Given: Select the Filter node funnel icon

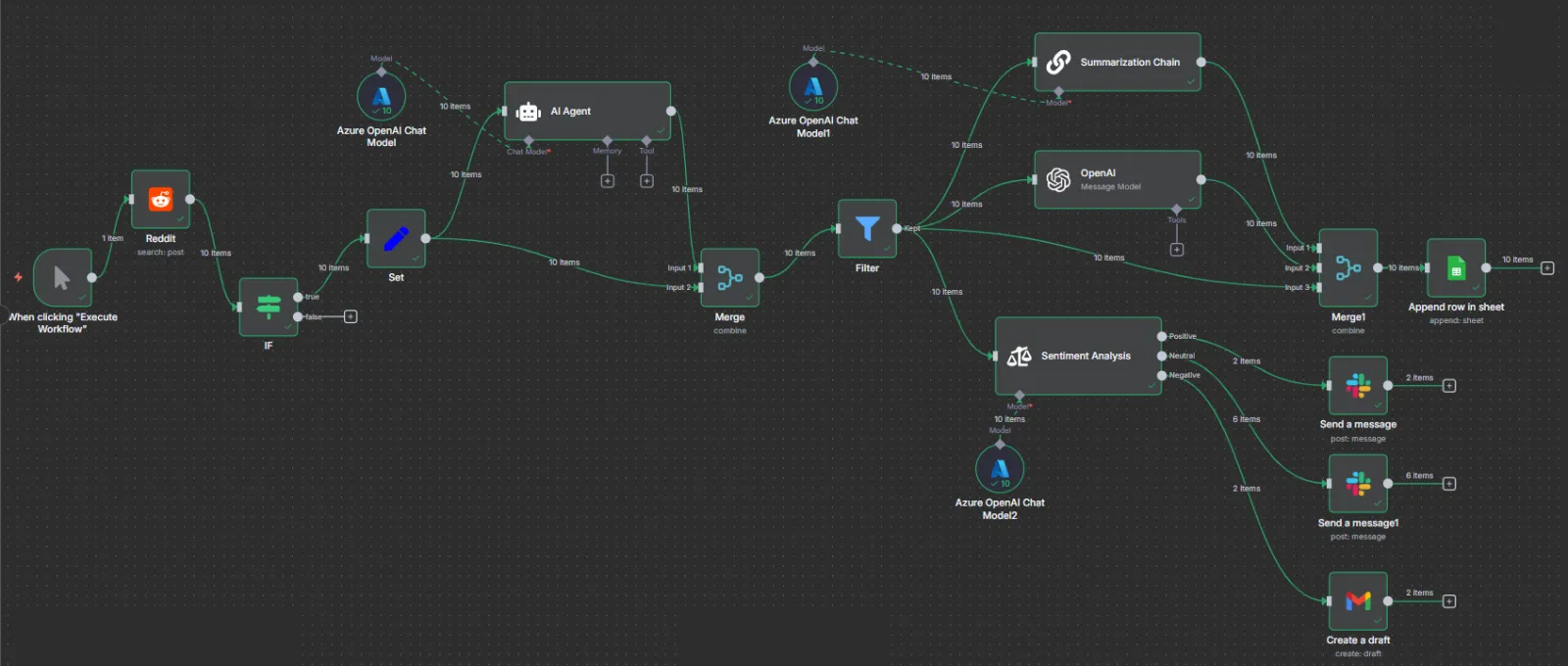Looking at the screenshot, I should tap(867, 228).
